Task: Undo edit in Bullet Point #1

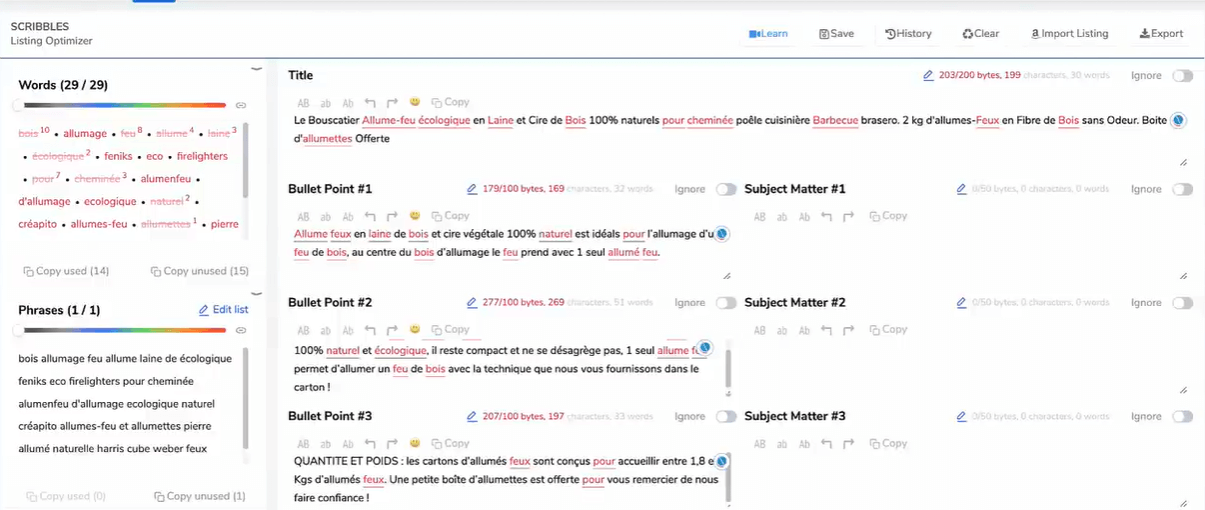Action: coord(370,217)
